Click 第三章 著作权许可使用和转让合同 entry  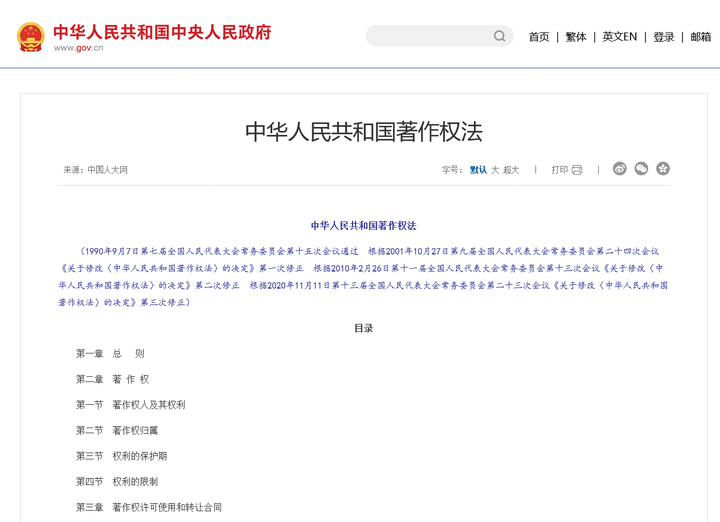[x=149, y=507]
